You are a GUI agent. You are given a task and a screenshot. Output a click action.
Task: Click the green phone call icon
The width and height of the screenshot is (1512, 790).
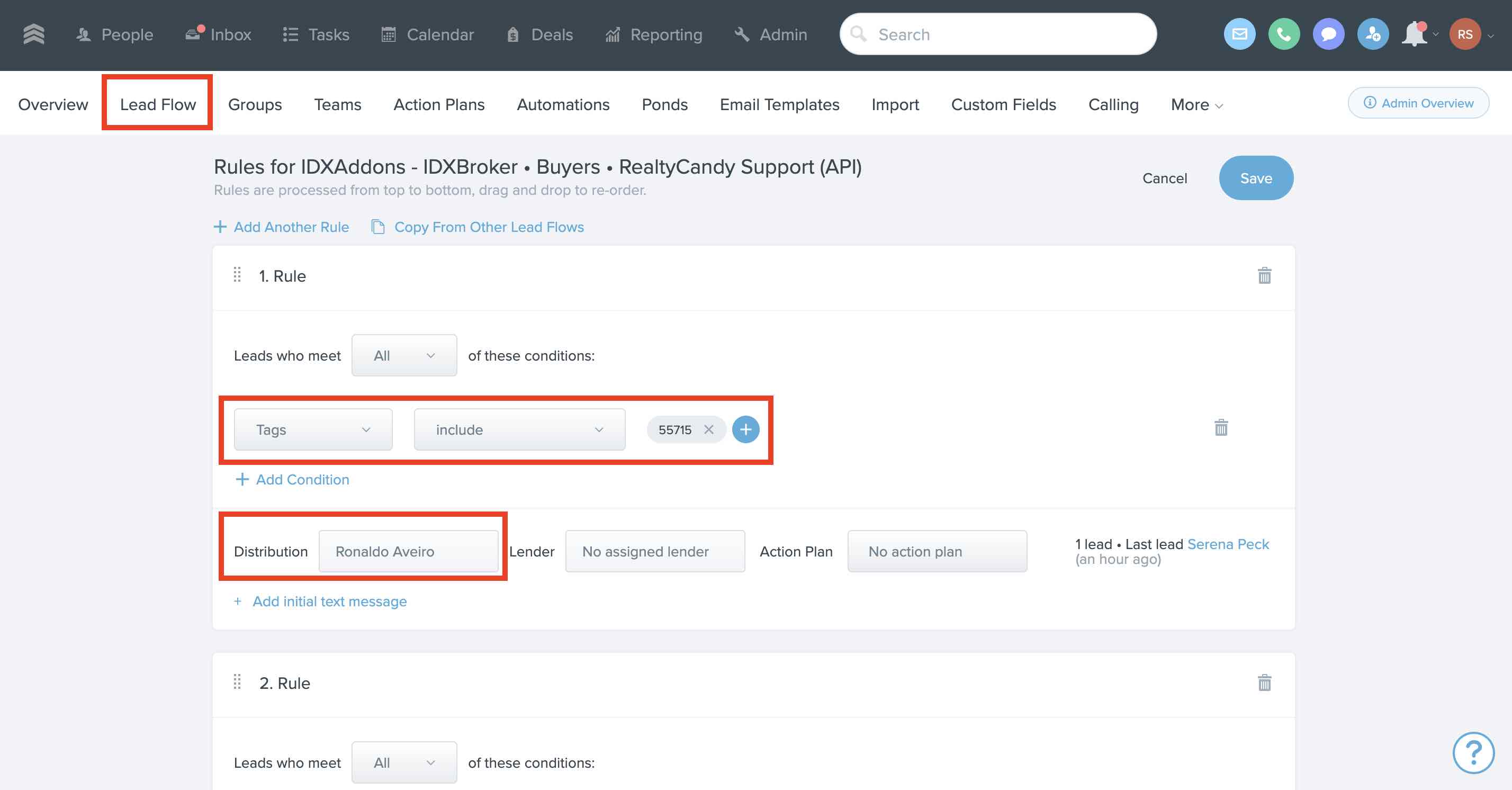(x=1284, y=34)
